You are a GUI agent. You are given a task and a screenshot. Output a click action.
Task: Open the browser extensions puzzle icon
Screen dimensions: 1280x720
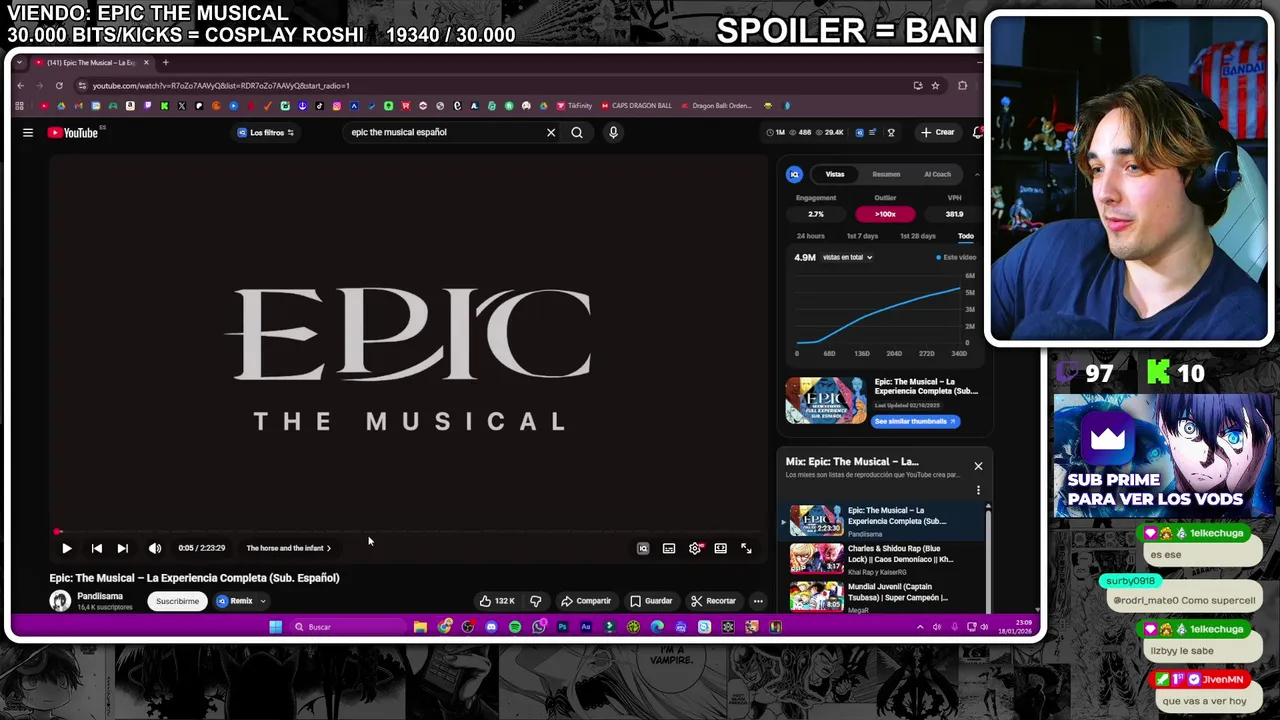coord(963,86)
